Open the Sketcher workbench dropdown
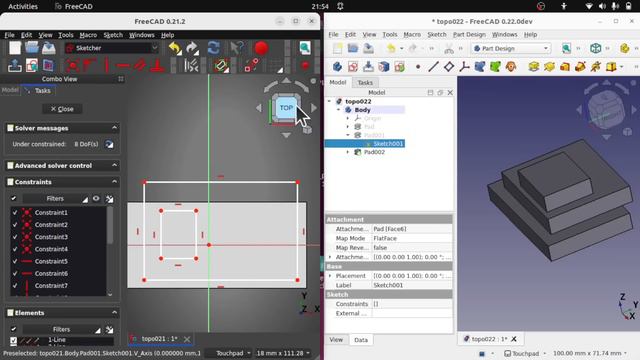 coord(111,48)
